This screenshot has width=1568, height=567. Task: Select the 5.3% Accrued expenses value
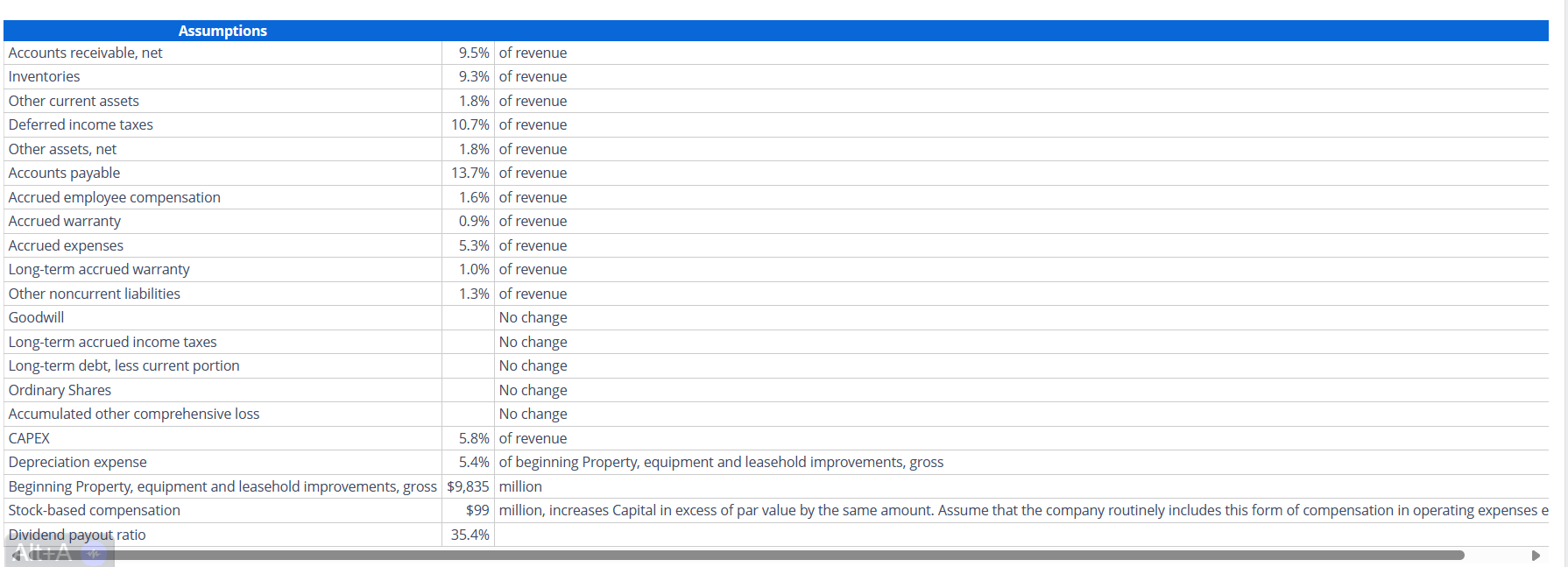(468, 245)
